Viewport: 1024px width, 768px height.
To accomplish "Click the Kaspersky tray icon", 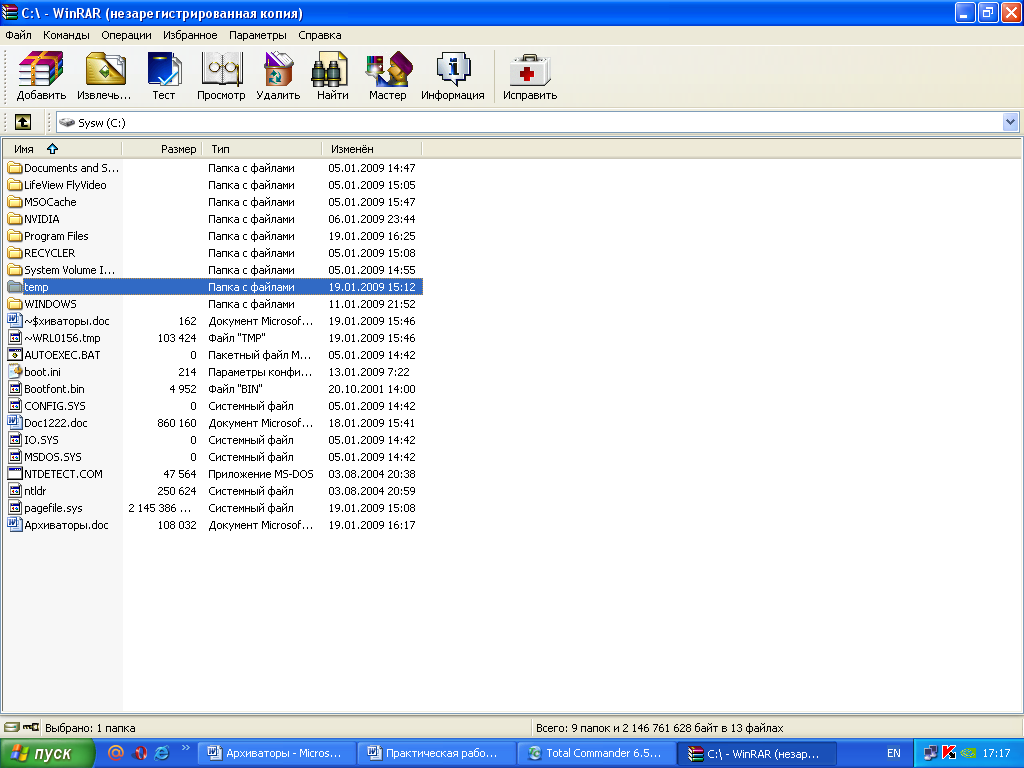I will pyautogui.click(x=949, y=753).
